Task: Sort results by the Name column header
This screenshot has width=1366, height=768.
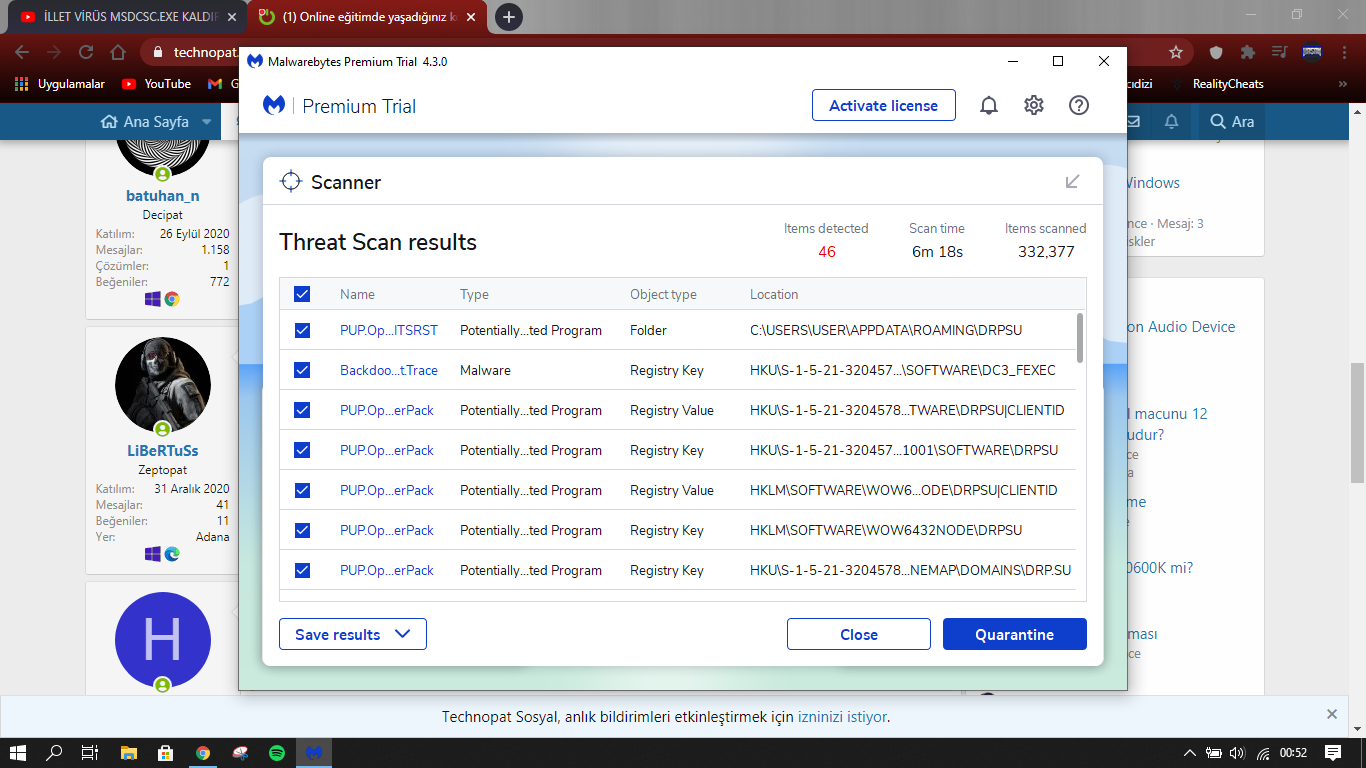Action: 357,294
